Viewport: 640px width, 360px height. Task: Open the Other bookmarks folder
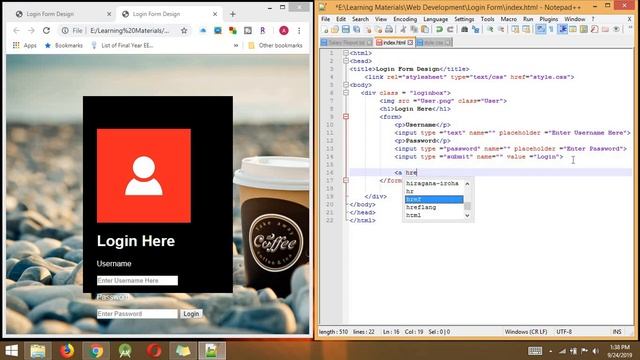(x=276, y=45)
